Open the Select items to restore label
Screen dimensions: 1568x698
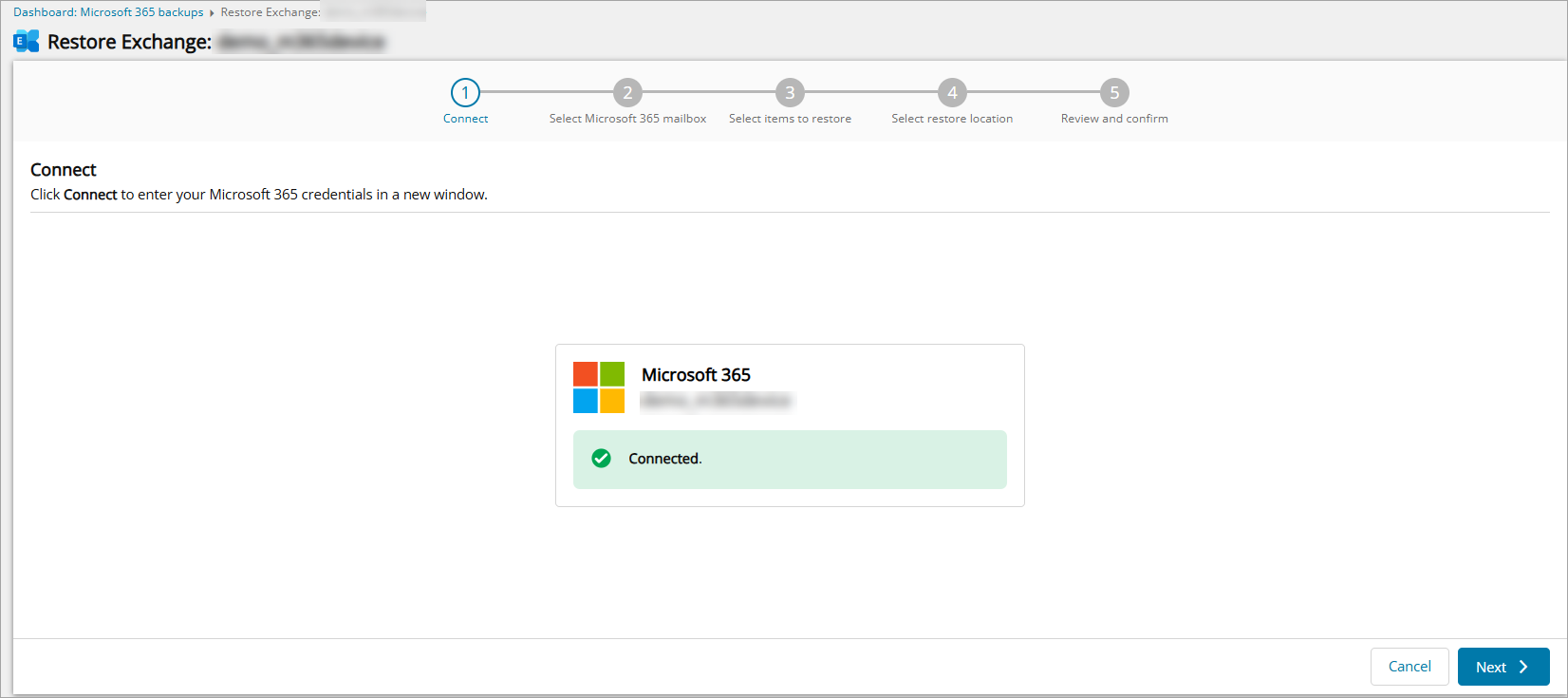790,119
